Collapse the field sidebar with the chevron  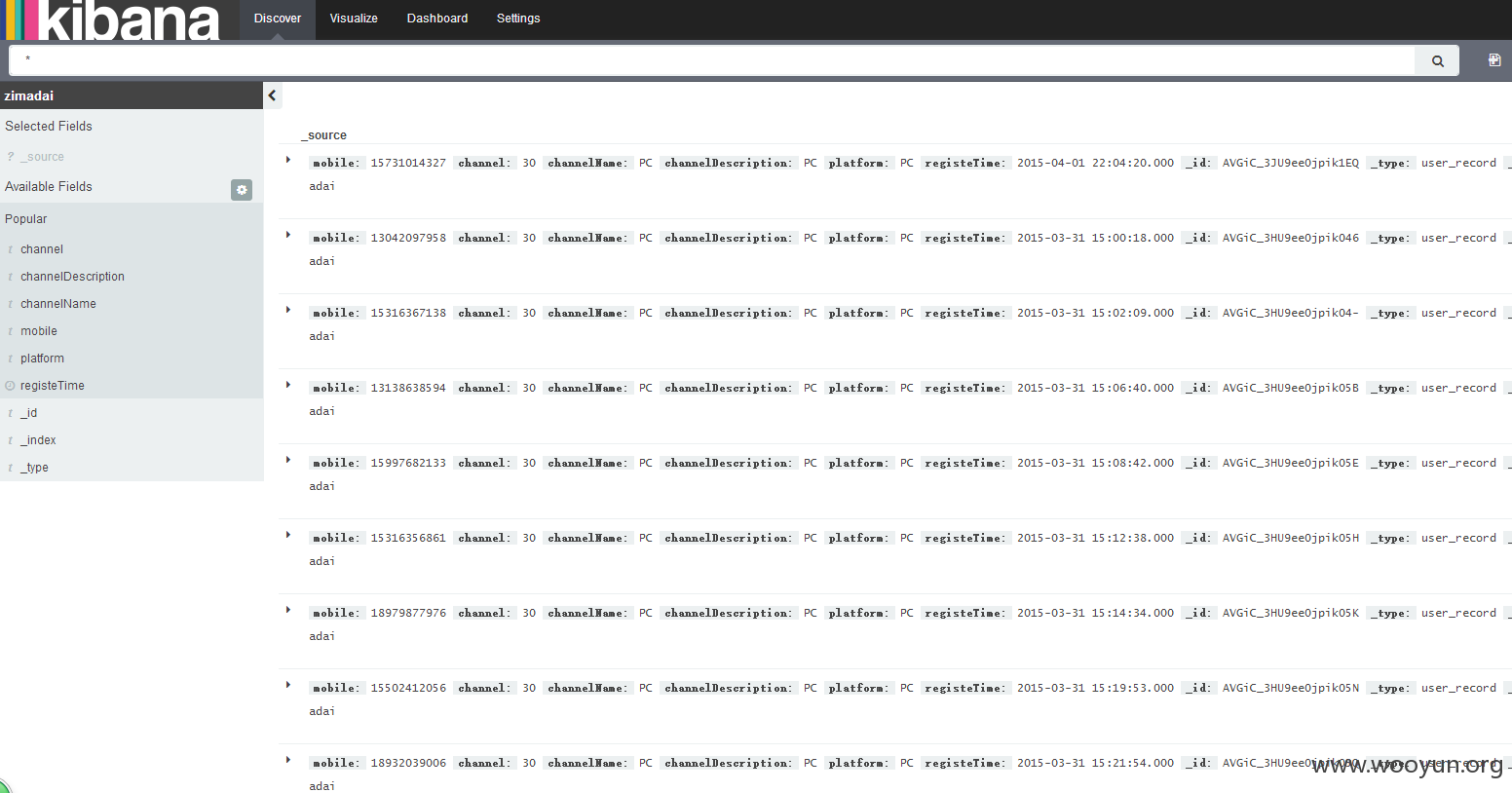(273, 95)
